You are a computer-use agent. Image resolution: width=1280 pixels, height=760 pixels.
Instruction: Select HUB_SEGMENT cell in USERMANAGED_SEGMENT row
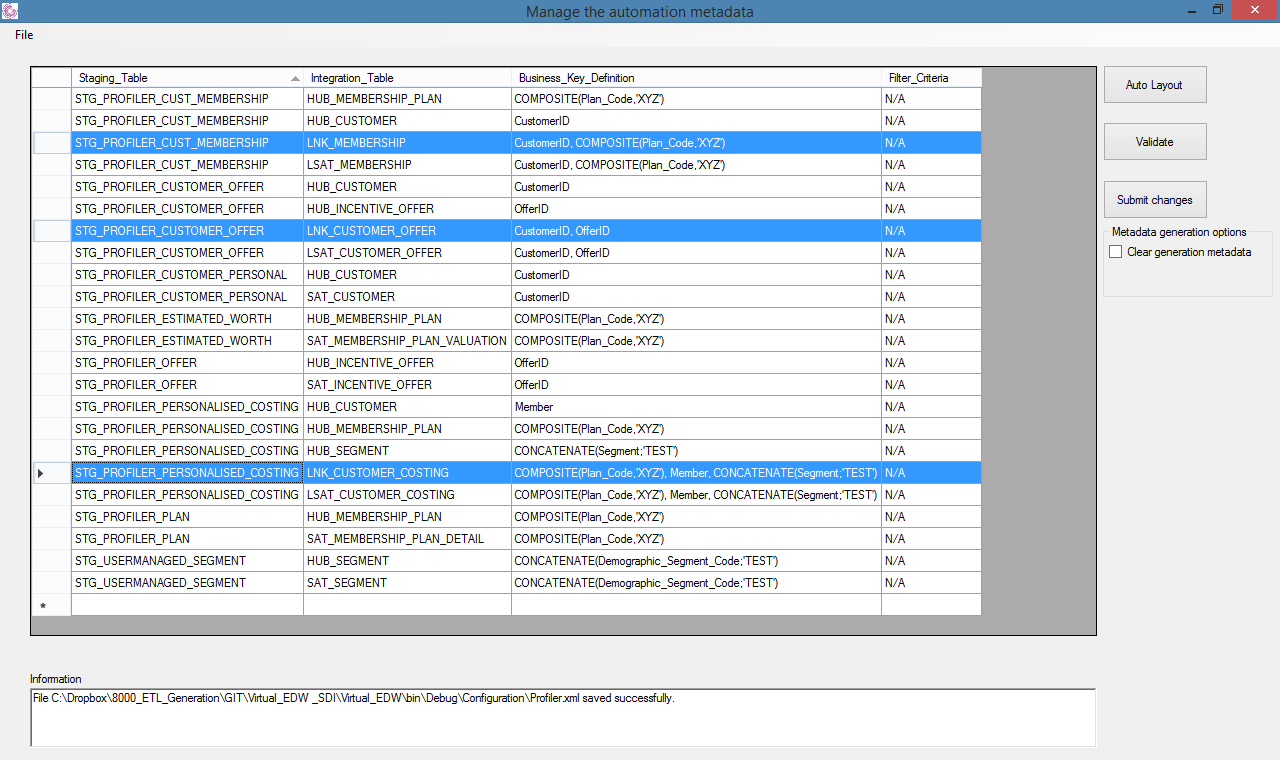(x=407, y=561)
